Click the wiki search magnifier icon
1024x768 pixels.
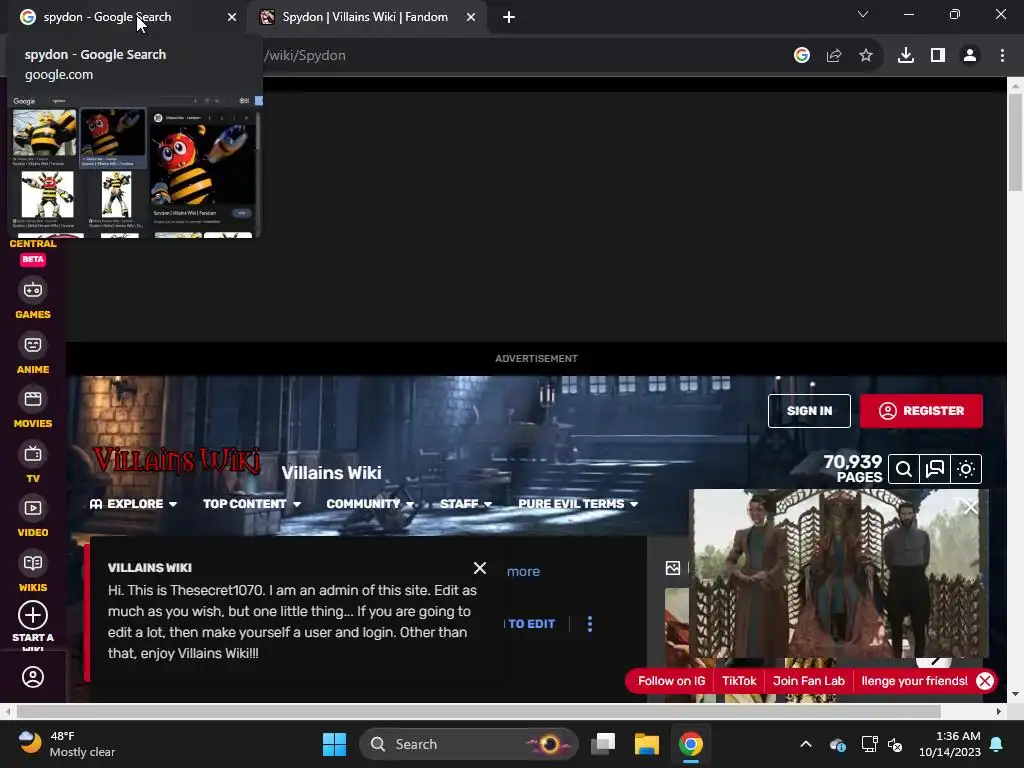click(x=904, y=469)
